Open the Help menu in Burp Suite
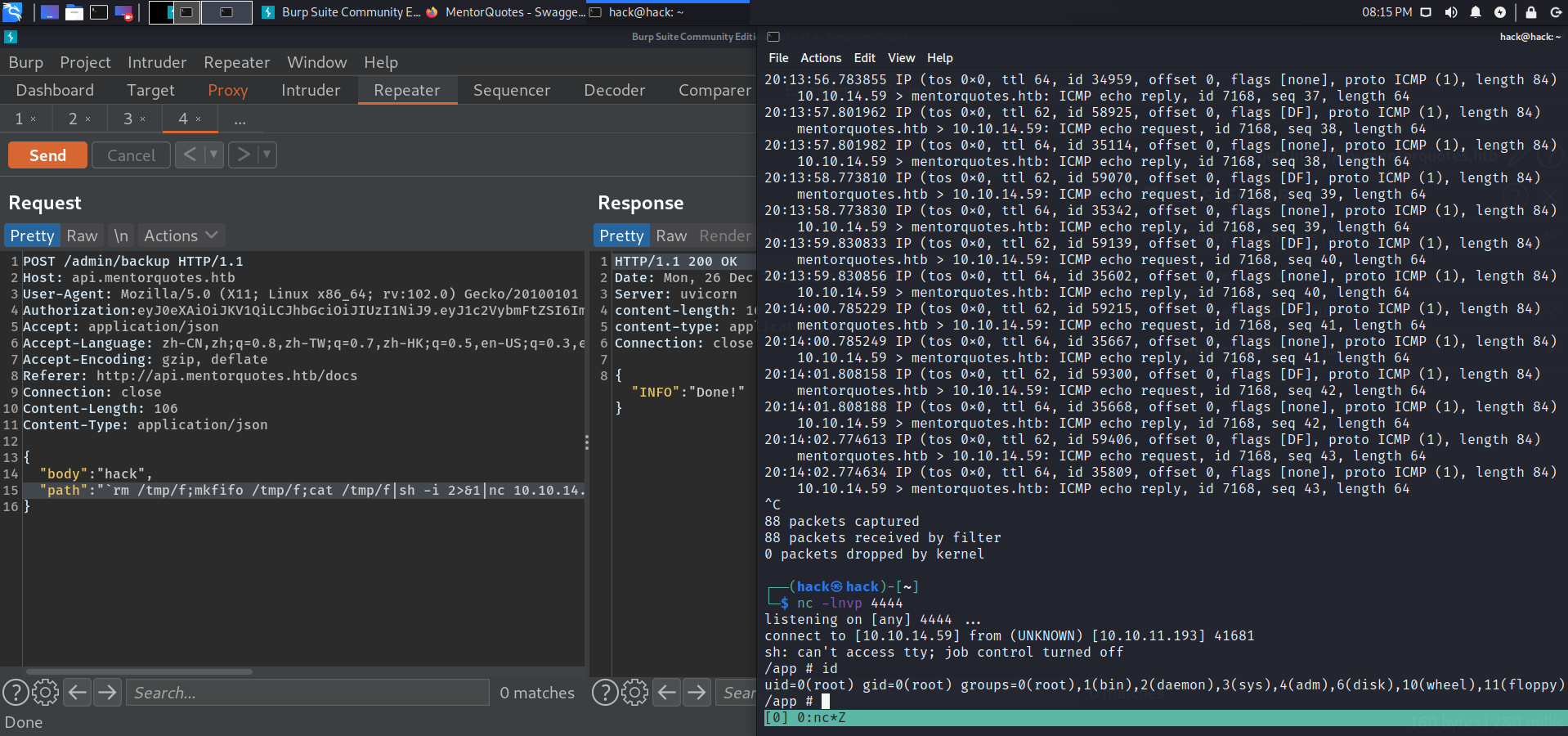Screen dimensions: 1568x736 click(x=381, y=62)
